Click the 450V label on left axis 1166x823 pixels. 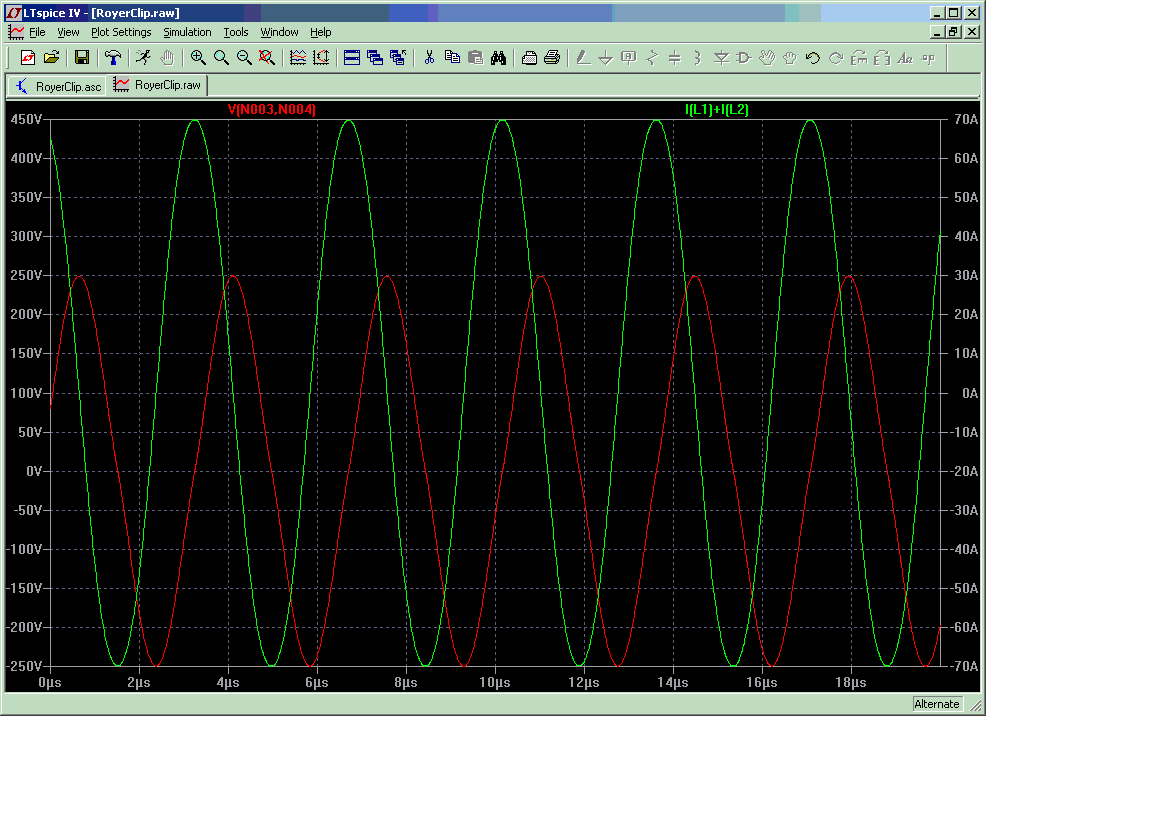[25, 119]
